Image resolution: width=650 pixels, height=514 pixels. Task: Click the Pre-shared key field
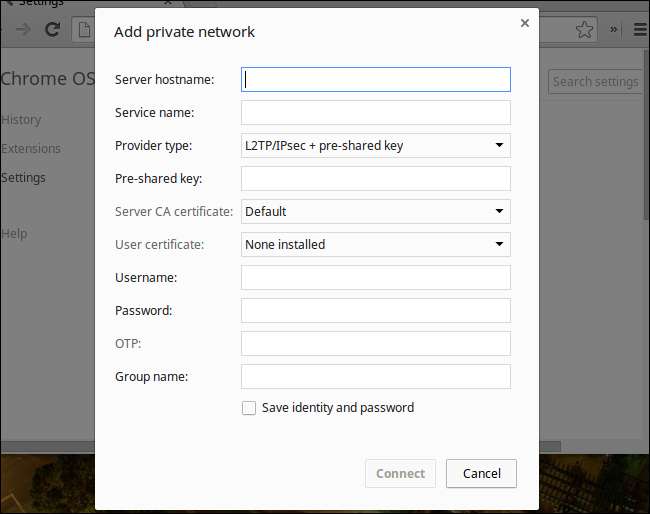(x=375, y=179)
